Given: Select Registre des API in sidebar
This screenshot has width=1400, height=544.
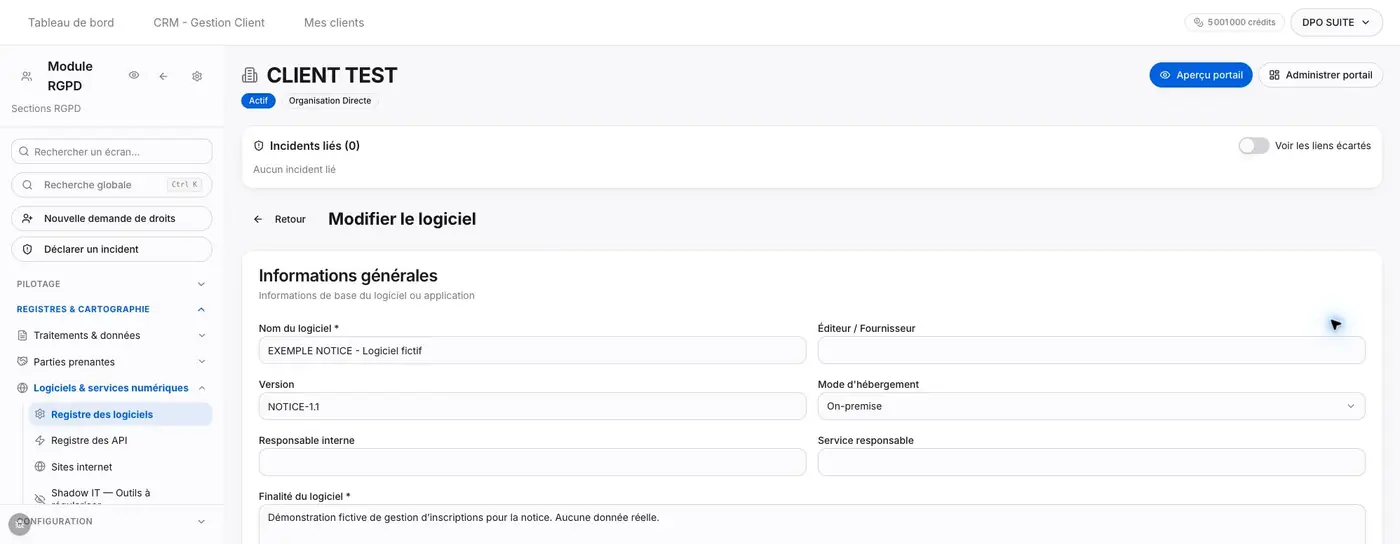Looking at the screenshot, I should (x=120, y=440).
